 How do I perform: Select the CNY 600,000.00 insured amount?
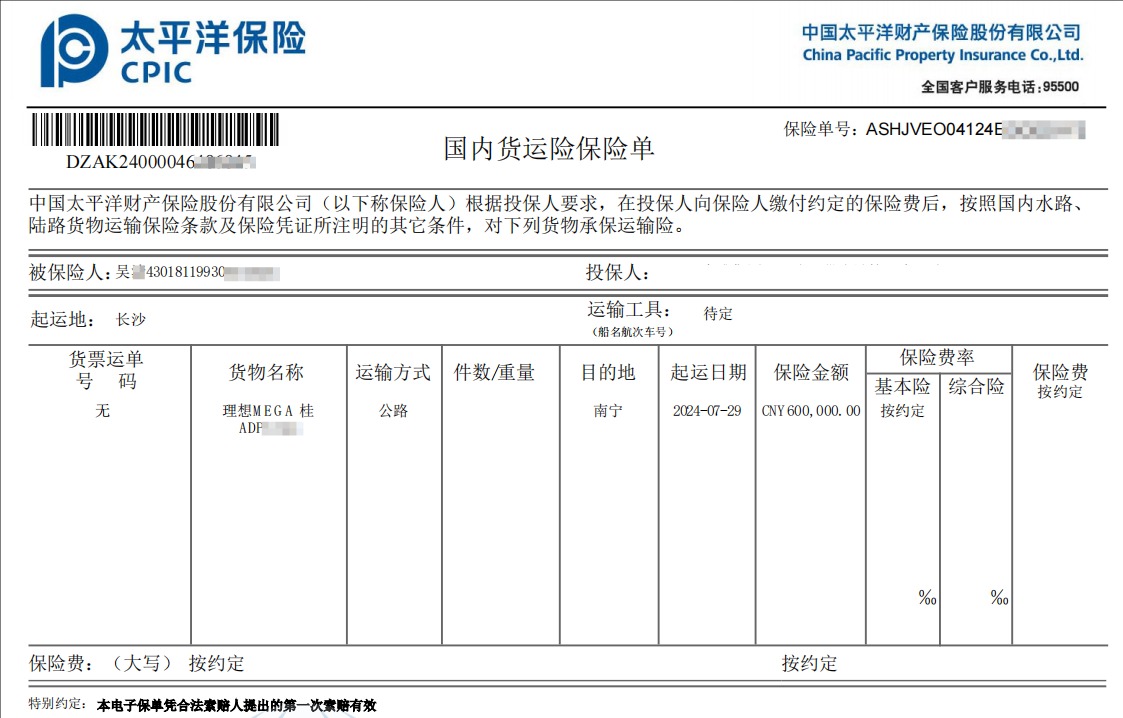(x=810, y=411)
